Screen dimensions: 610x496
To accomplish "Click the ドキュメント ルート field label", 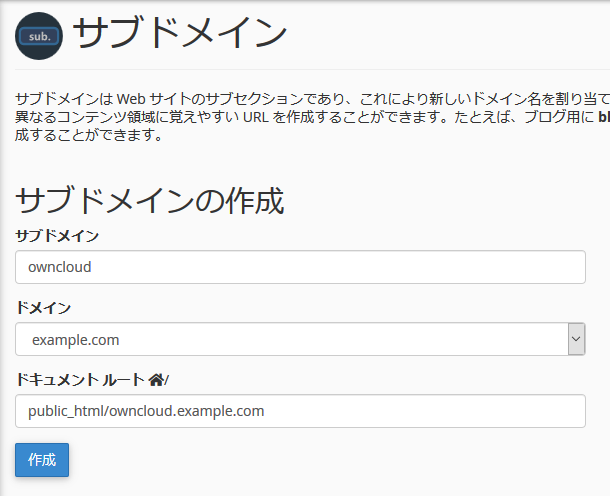I will click(x=80, y=380).
